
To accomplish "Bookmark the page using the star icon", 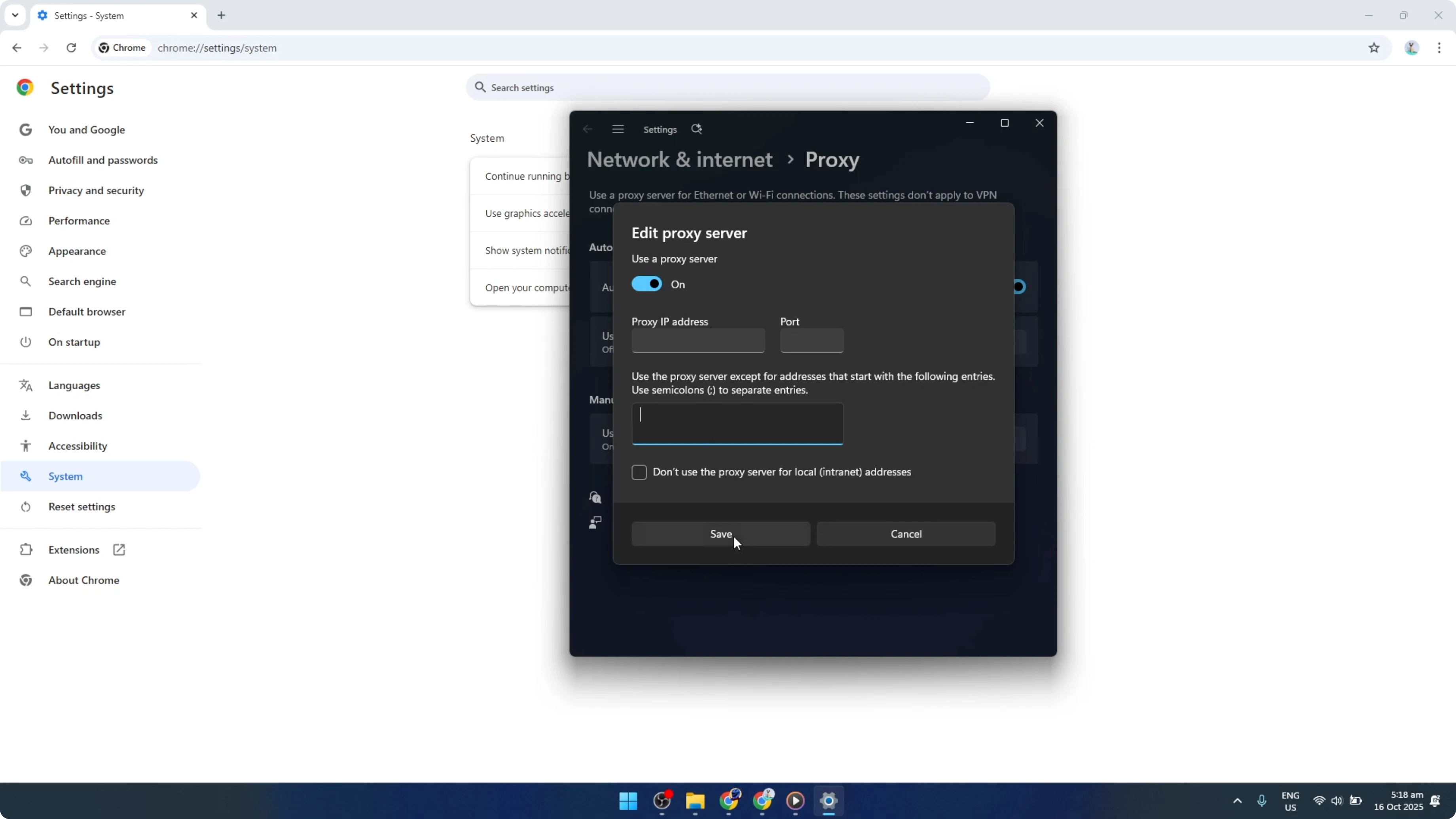I will [x=1374, y=48].
